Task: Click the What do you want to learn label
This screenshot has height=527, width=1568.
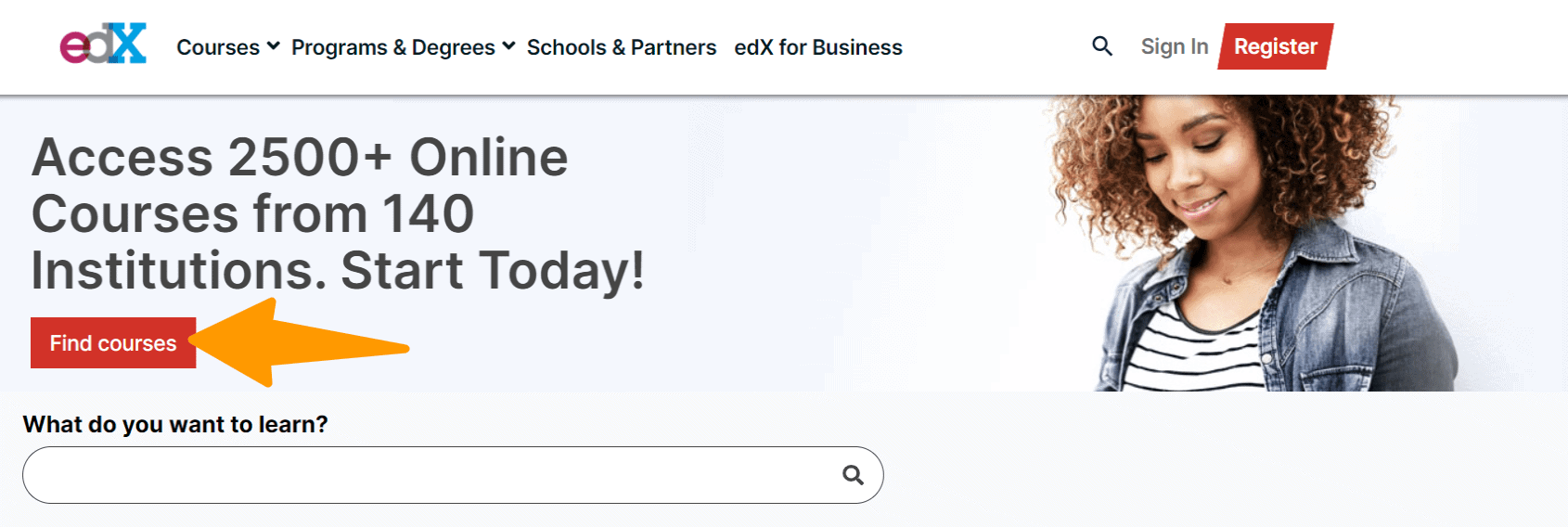Action: tap(175, 424)
